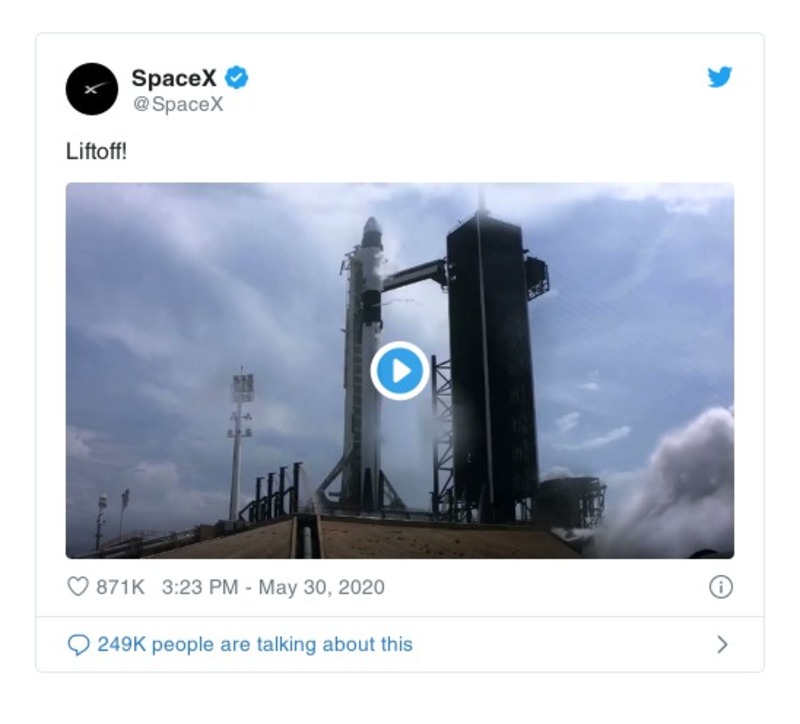Expand the conversation with the right chevron
This screenshot has width=800, height=724.
point(722,645)
